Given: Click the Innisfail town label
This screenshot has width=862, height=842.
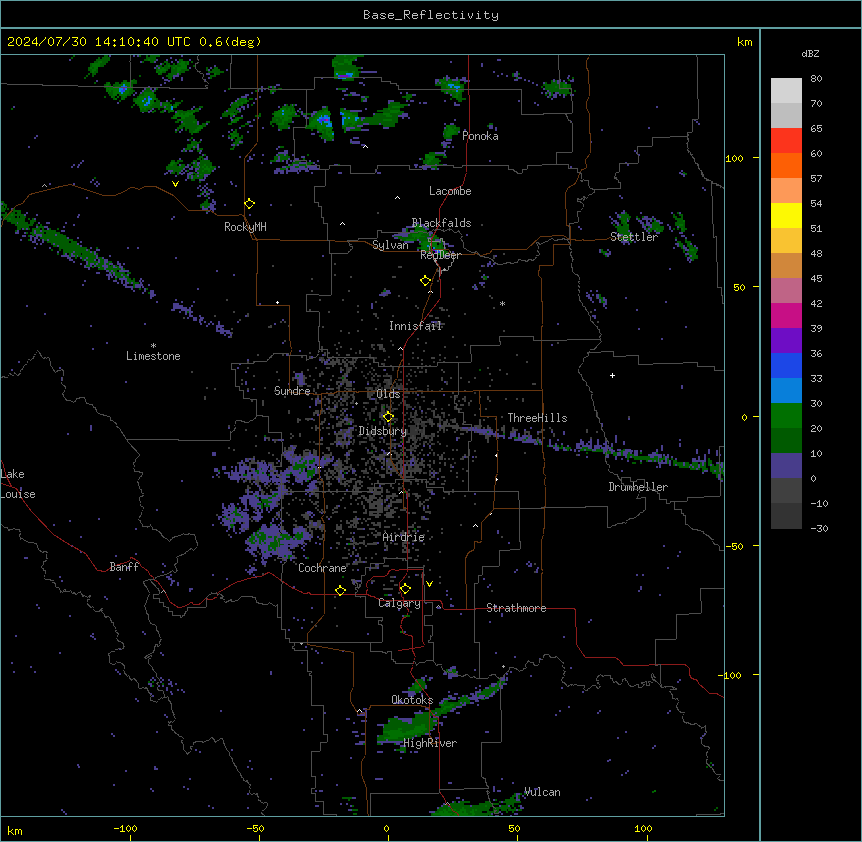Looking at the screenshot, I should click(416, 326).
